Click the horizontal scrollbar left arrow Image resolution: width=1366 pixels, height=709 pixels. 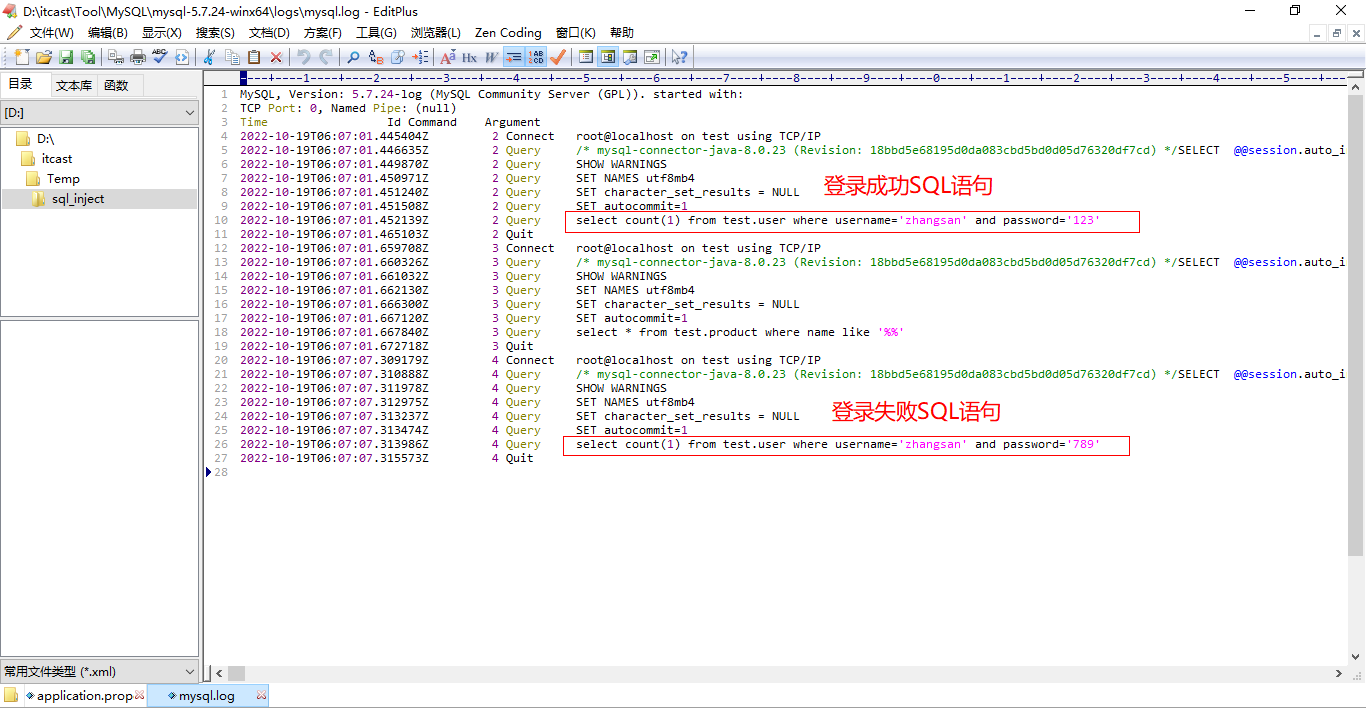pyautogui.click(x=219, y=673)
